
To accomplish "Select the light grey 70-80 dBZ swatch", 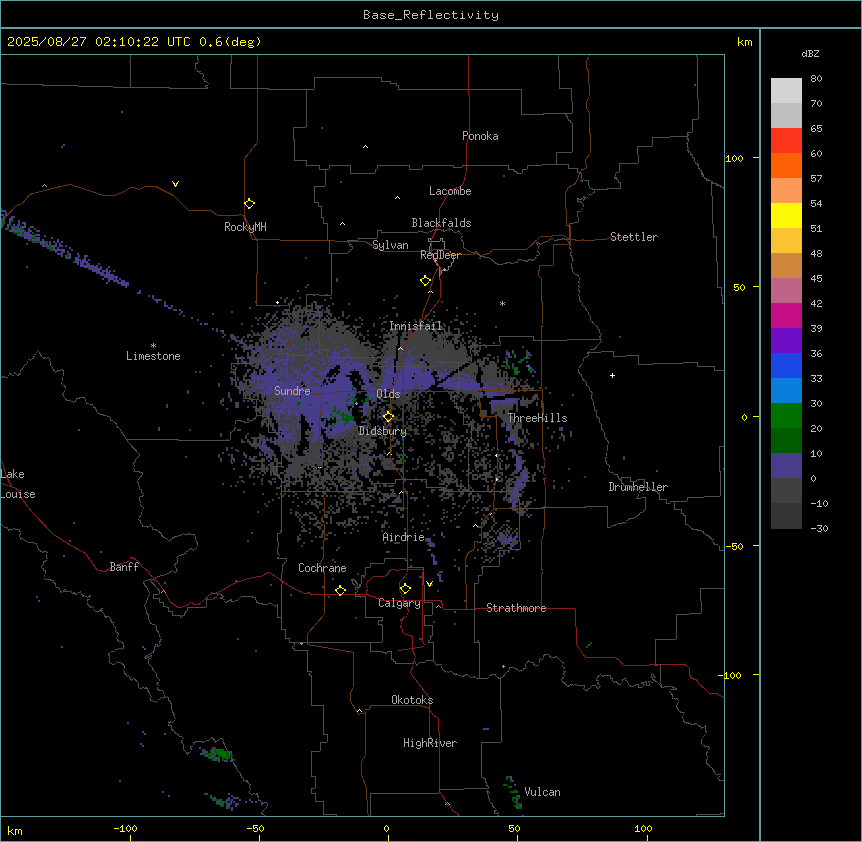I will (786, 90).
